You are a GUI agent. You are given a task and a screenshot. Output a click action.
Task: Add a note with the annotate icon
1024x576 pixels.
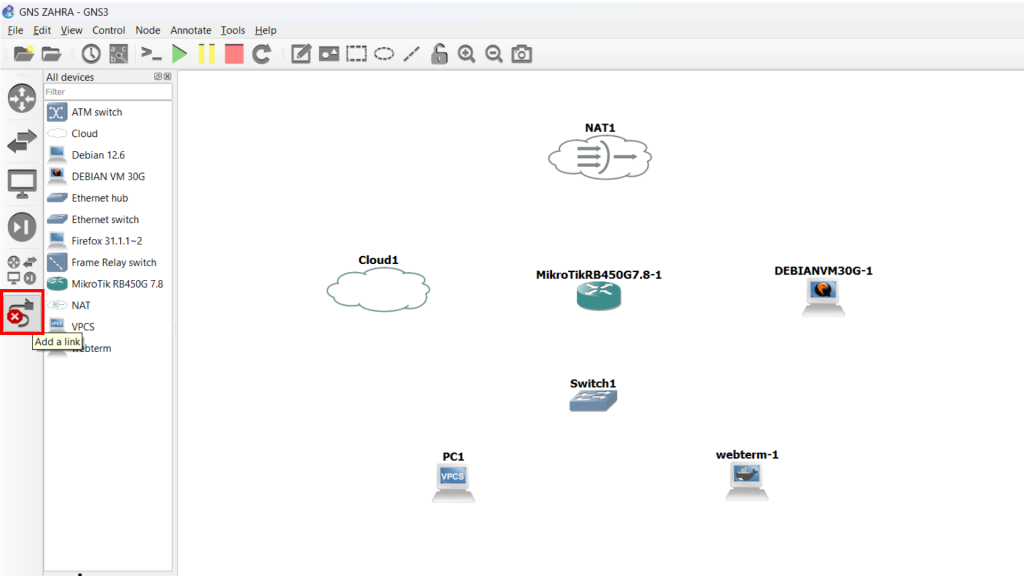[x=301, y=54]
